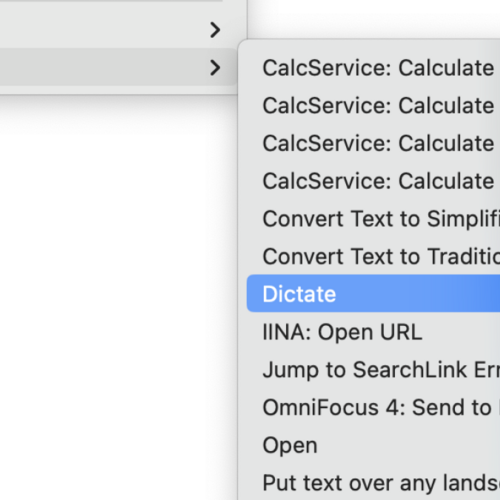Expand the submenu chevron on the highlighted parent row

tap(215, 67)
